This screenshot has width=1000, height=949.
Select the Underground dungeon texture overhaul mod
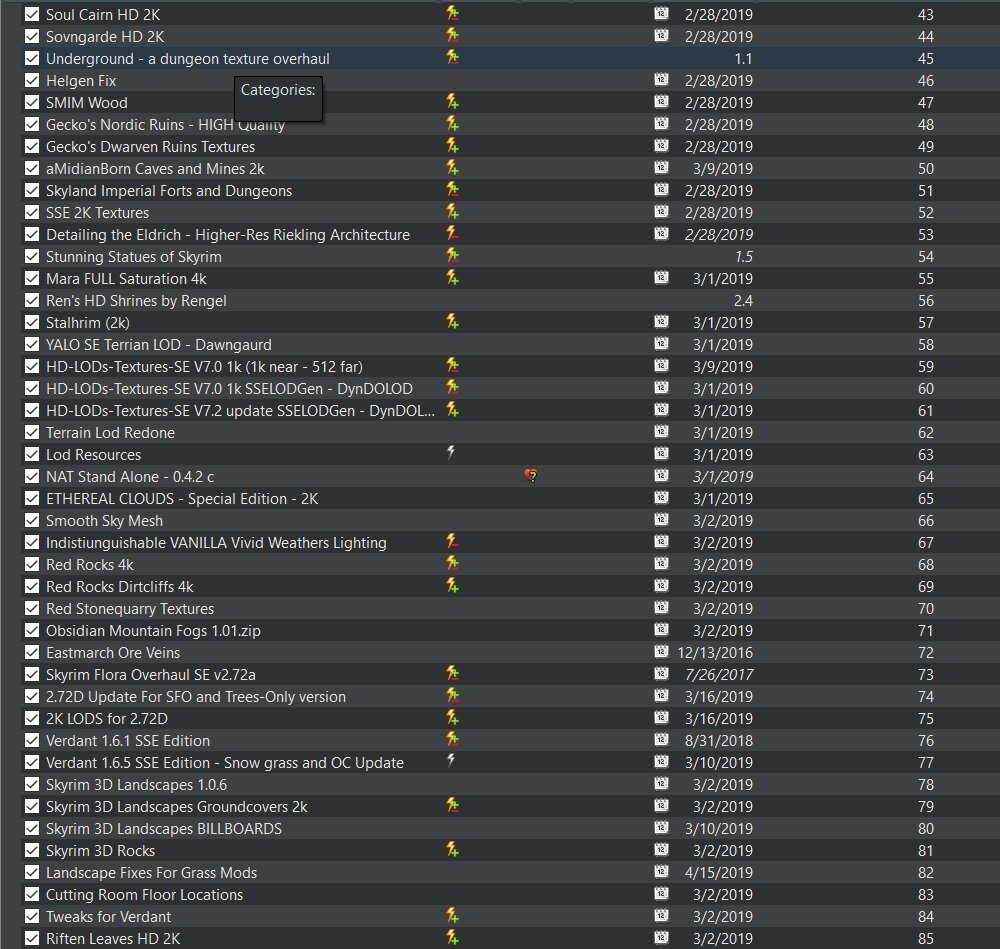click(187, 58)
